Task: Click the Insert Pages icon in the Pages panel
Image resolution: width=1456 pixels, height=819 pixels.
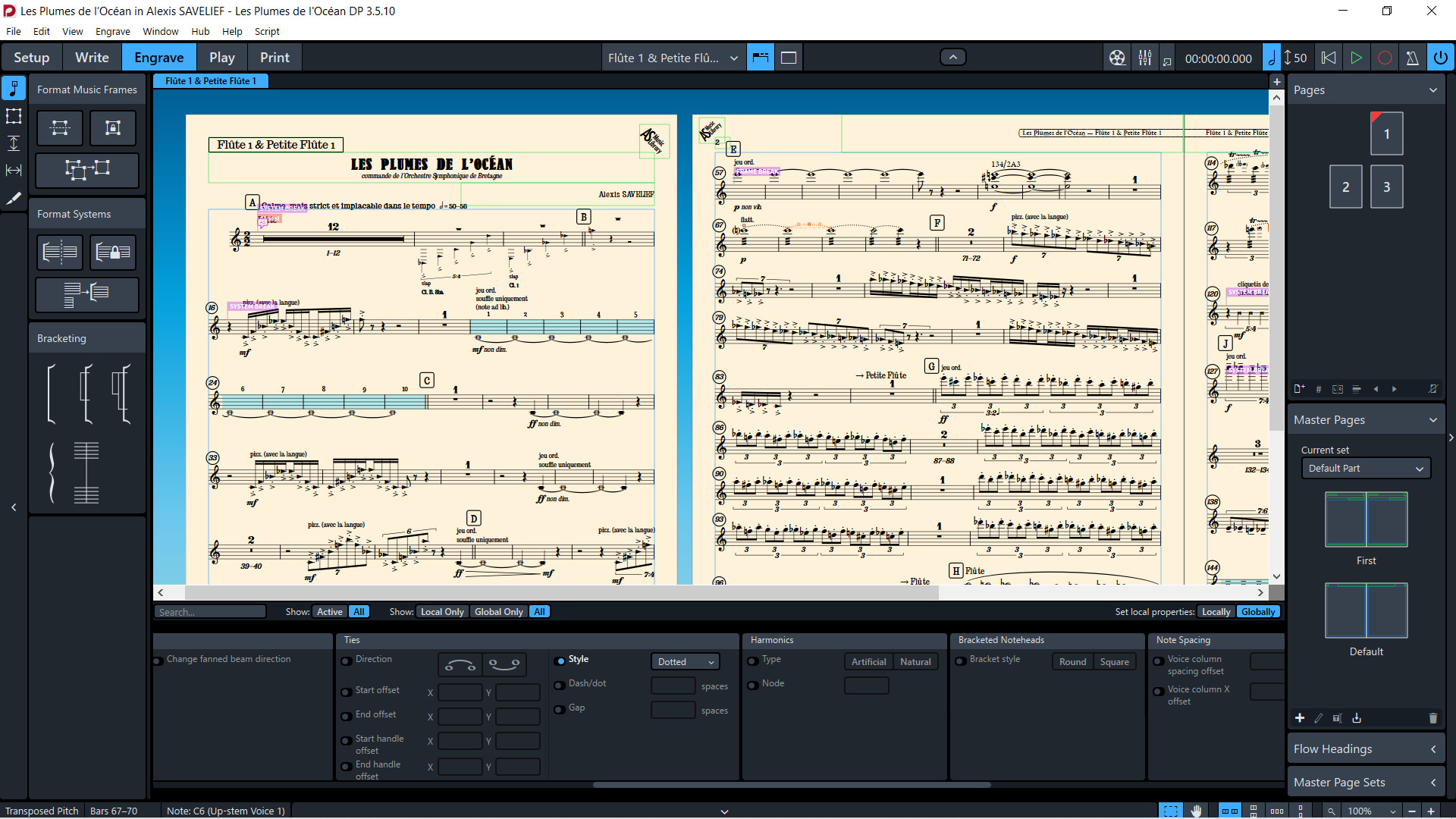Action: pyautogui.click(x=1299, y=389)
